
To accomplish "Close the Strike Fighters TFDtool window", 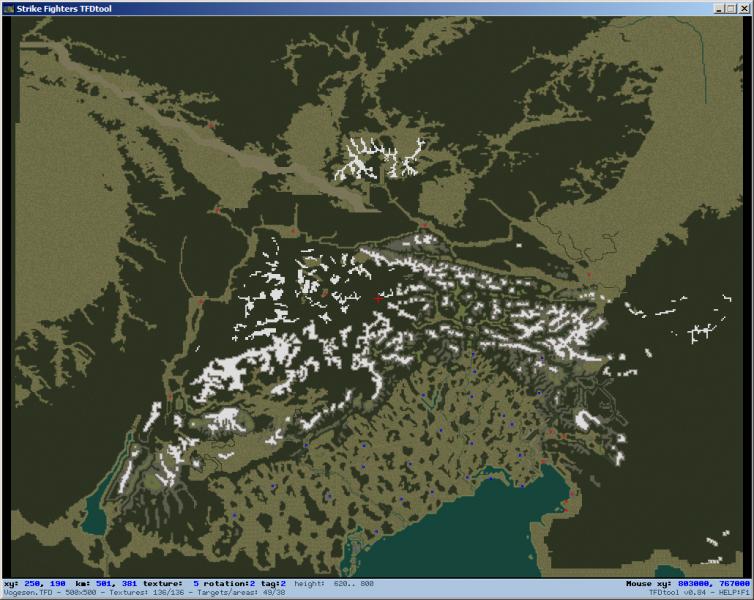I will point(743,9).
